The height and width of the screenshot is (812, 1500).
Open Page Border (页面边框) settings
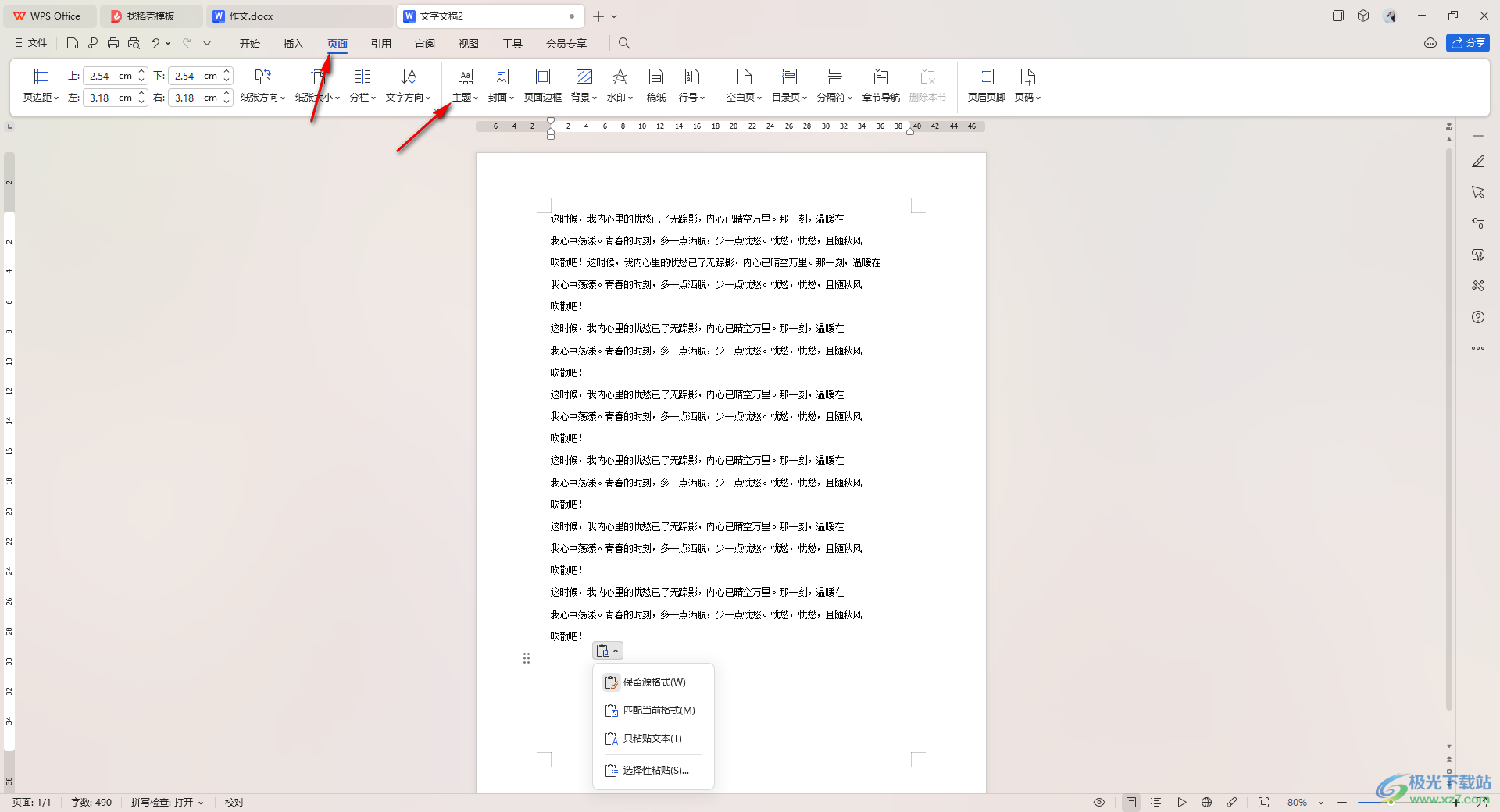tap(543, 85)
